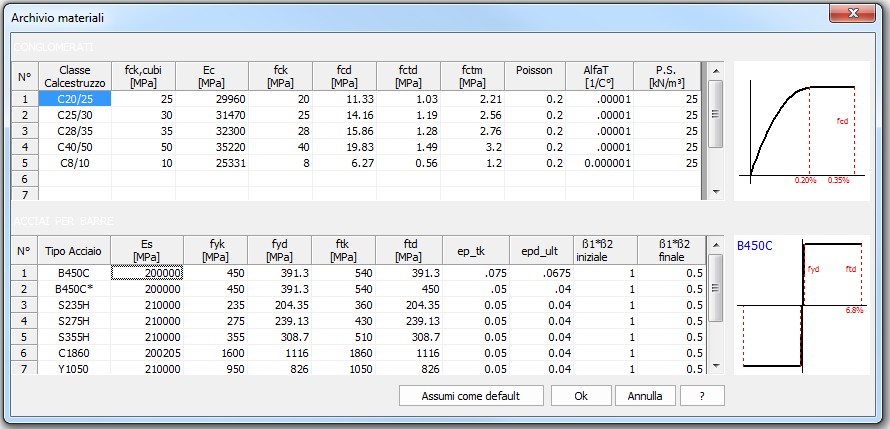Image resolution: width=890 pixels, height=429 pixels.
Task: Click the fyk value 950 cell
Action: point(215,368)
